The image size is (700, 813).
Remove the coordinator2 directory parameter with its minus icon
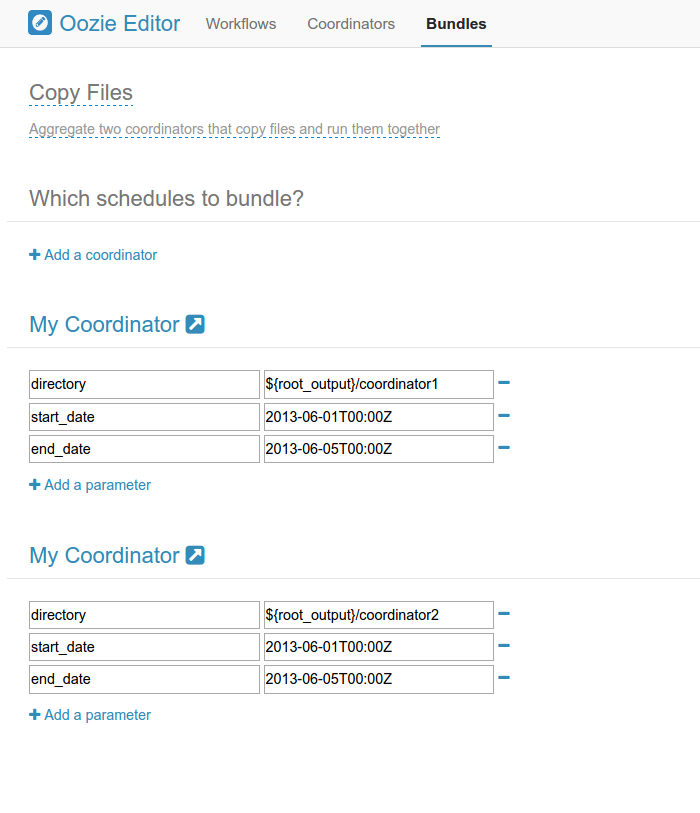coord(504,613)
